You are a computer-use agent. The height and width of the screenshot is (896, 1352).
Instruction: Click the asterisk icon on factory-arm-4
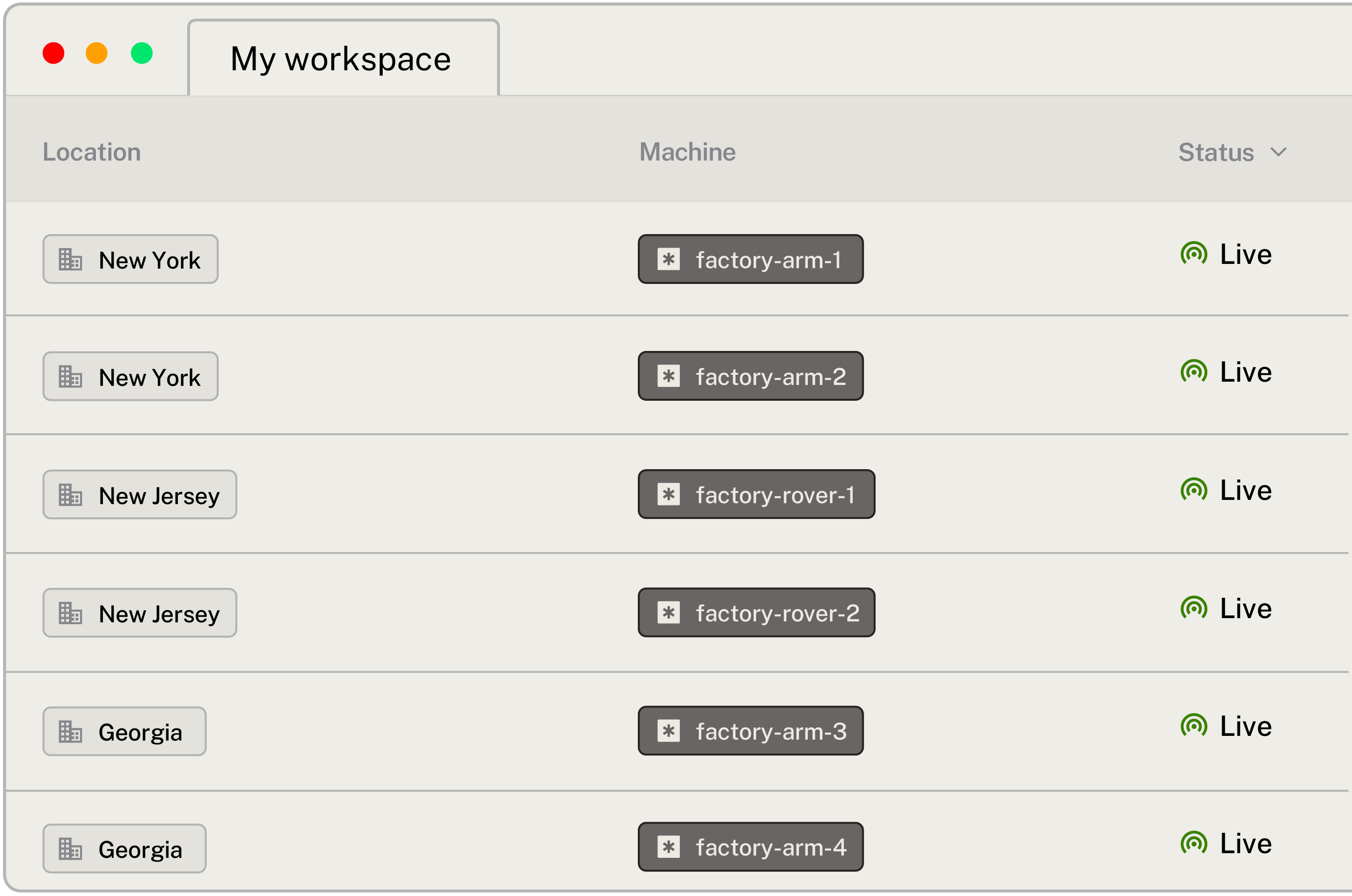[669, 848]
